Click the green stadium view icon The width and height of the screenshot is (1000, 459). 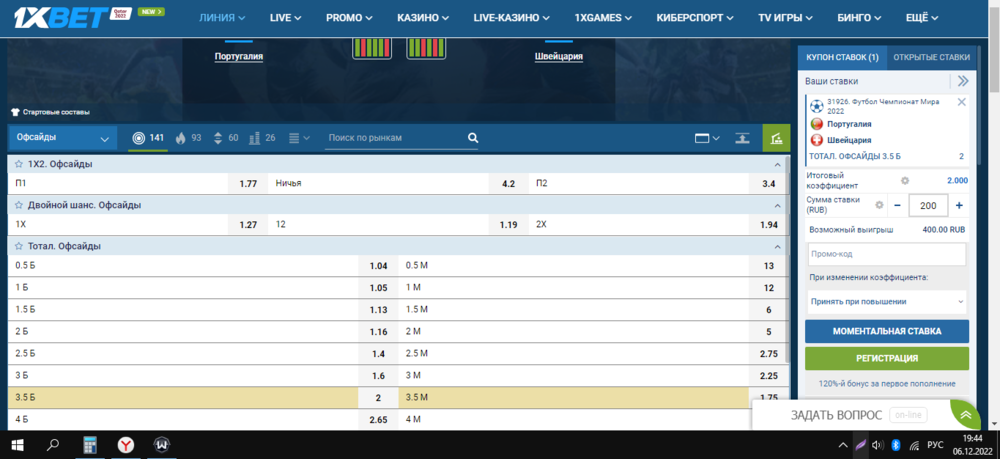[776, 138]
